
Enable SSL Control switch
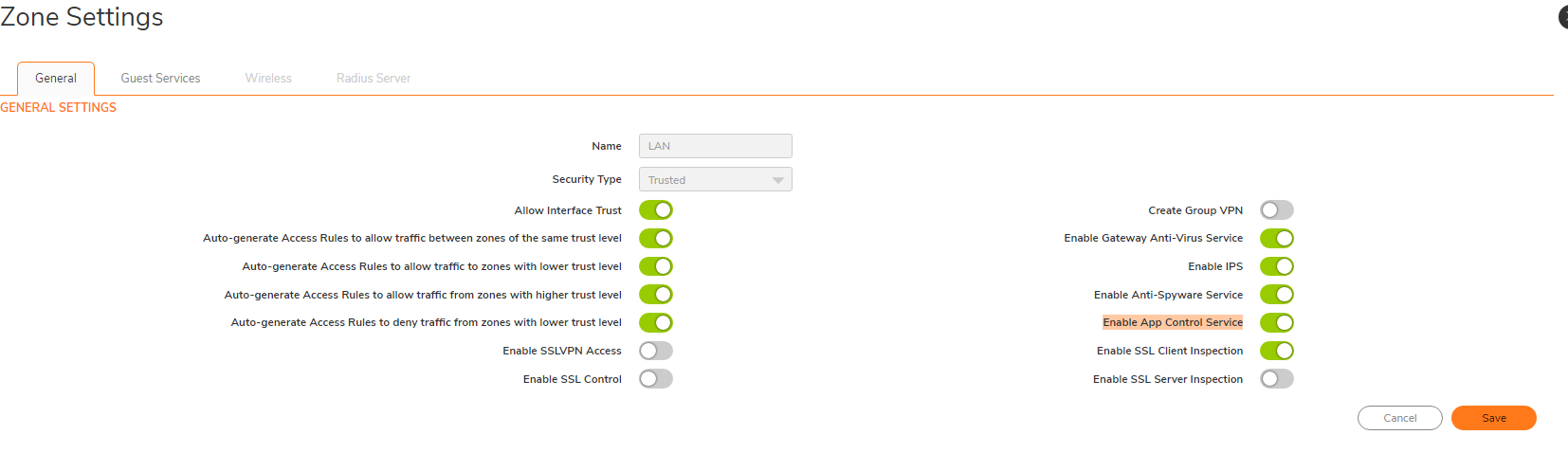655,379
